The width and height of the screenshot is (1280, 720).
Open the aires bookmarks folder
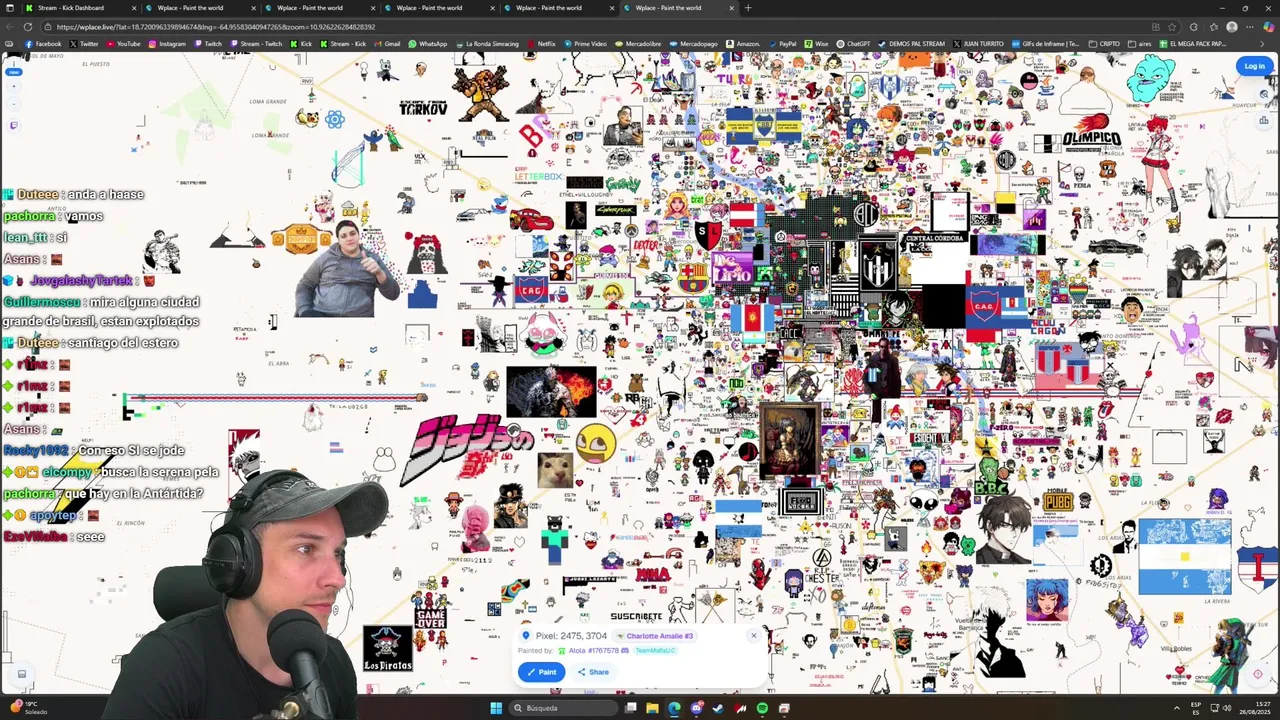click(1140, 44)
